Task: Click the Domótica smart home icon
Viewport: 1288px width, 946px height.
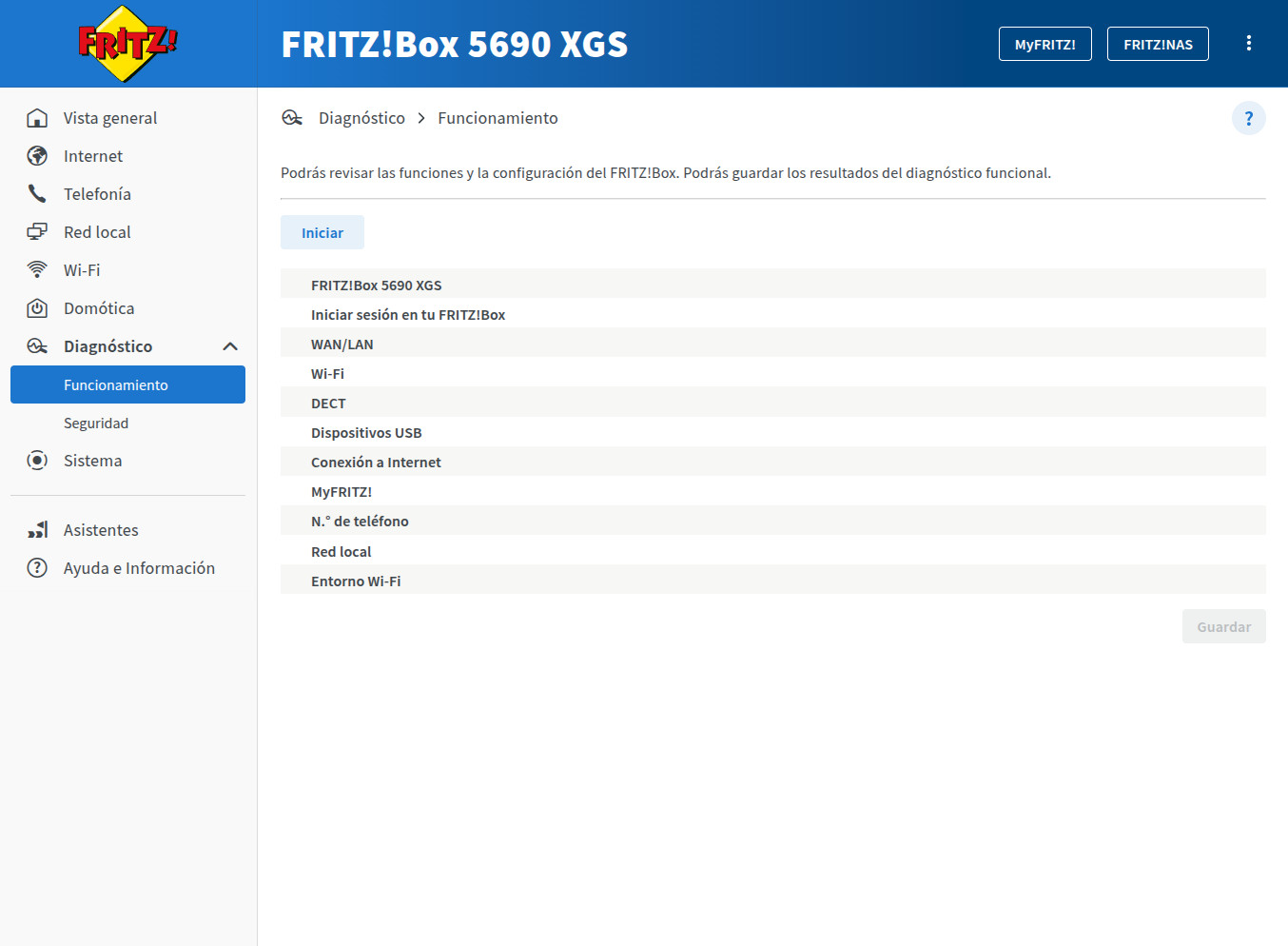Action: [37, 308]
